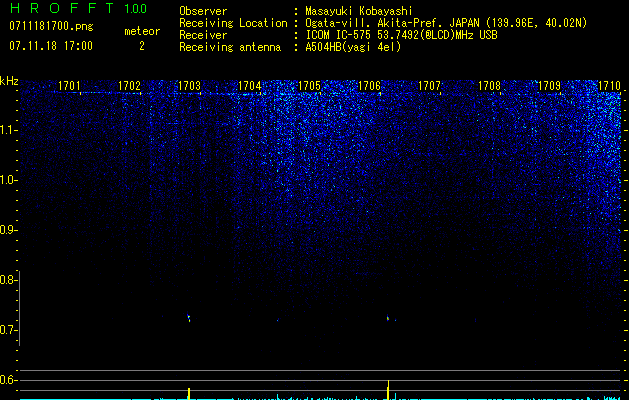The width and height of the screenshot is (629, 400).
Task: Click the Observer label
Action: (x=203, y=11)
